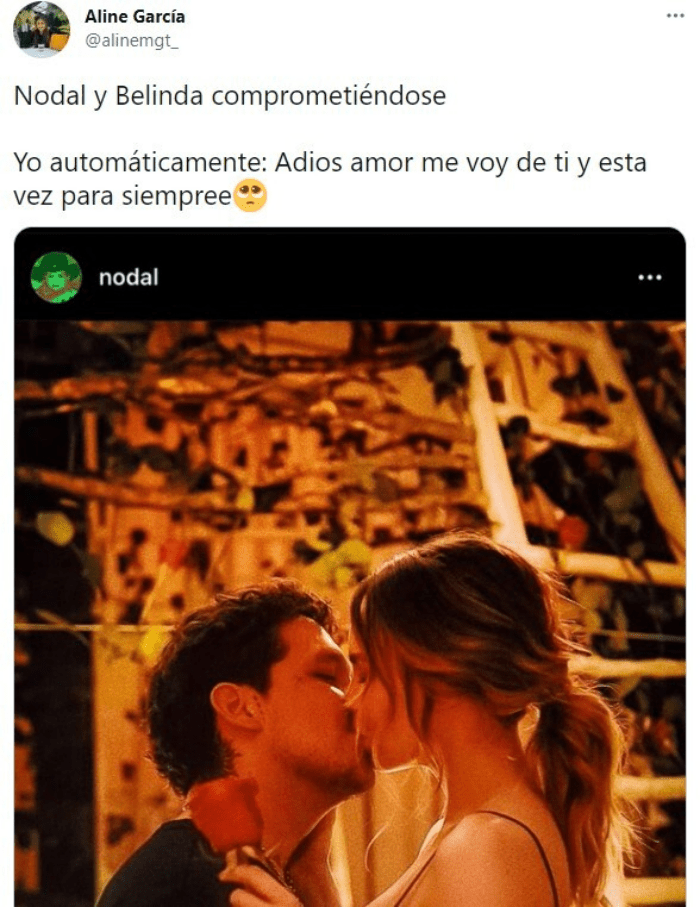This screenshot has height=907, width=700.
Task: Open Aline García's profile picture
Action: tap(41, 29)
